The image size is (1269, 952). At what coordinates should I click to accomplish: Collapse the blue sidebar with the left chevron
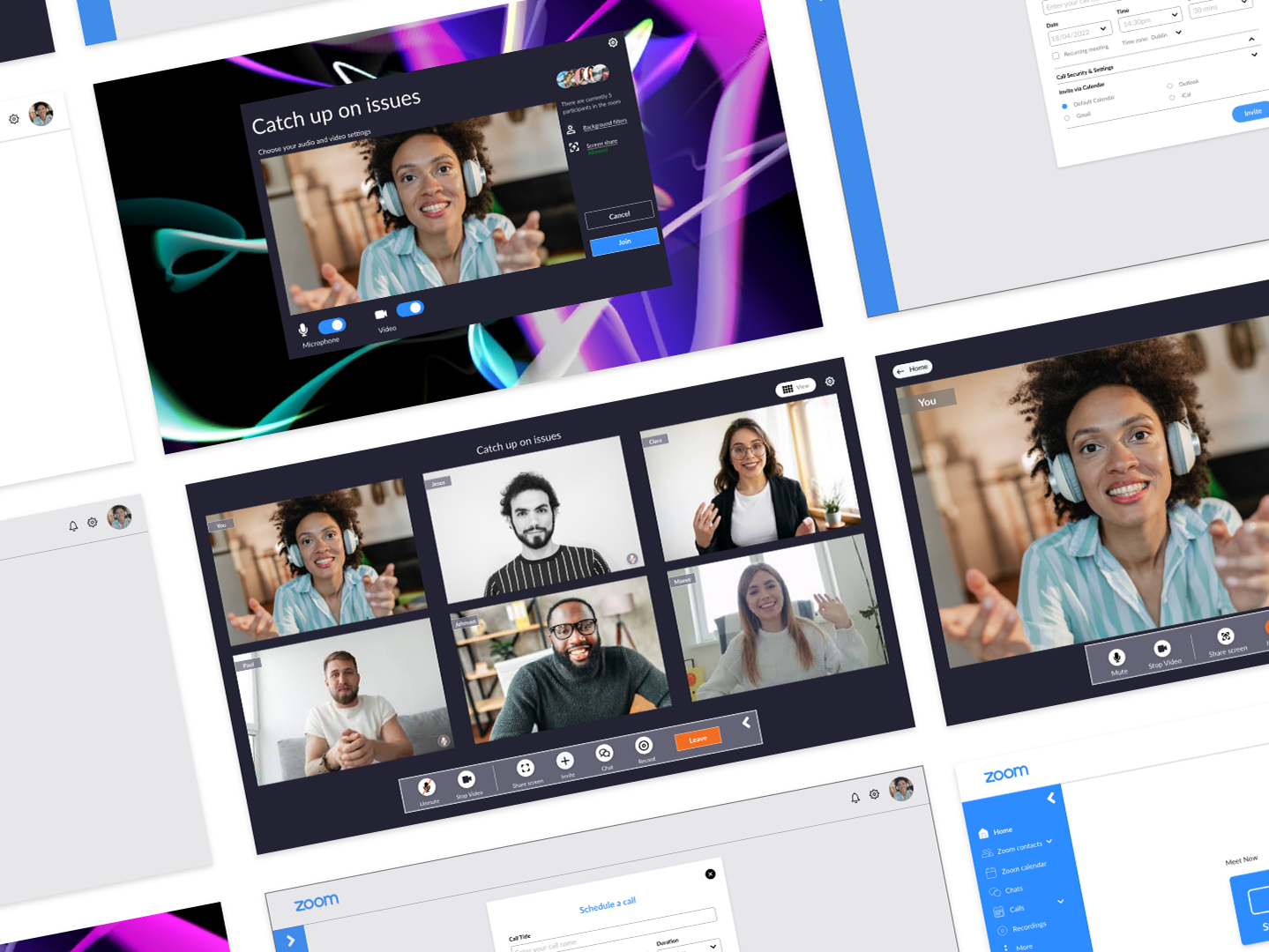pos(1051,798)
